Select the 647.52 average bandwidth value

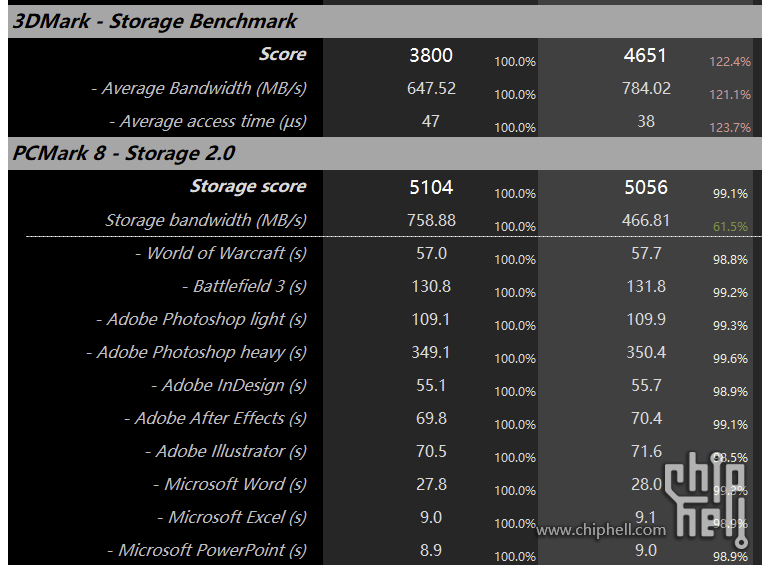click(x=431, y=88)
